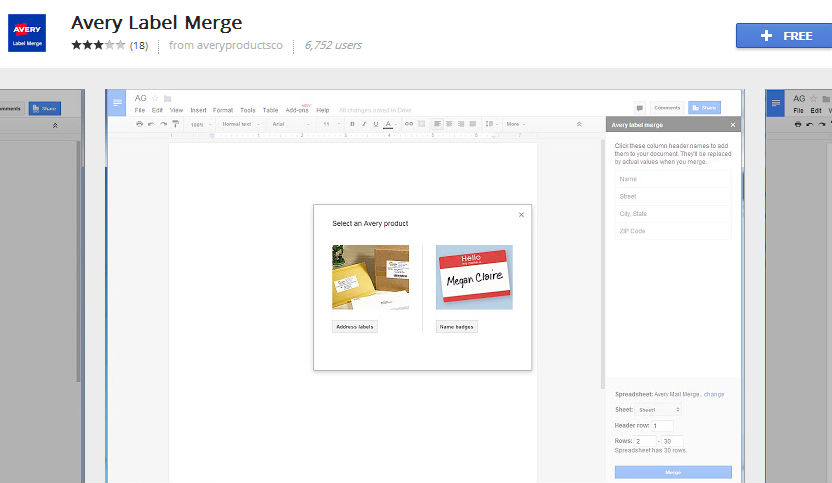The image size is (832, 483).
Task: Click the Avery Label Merge app logo
Action: click(27, 33)
